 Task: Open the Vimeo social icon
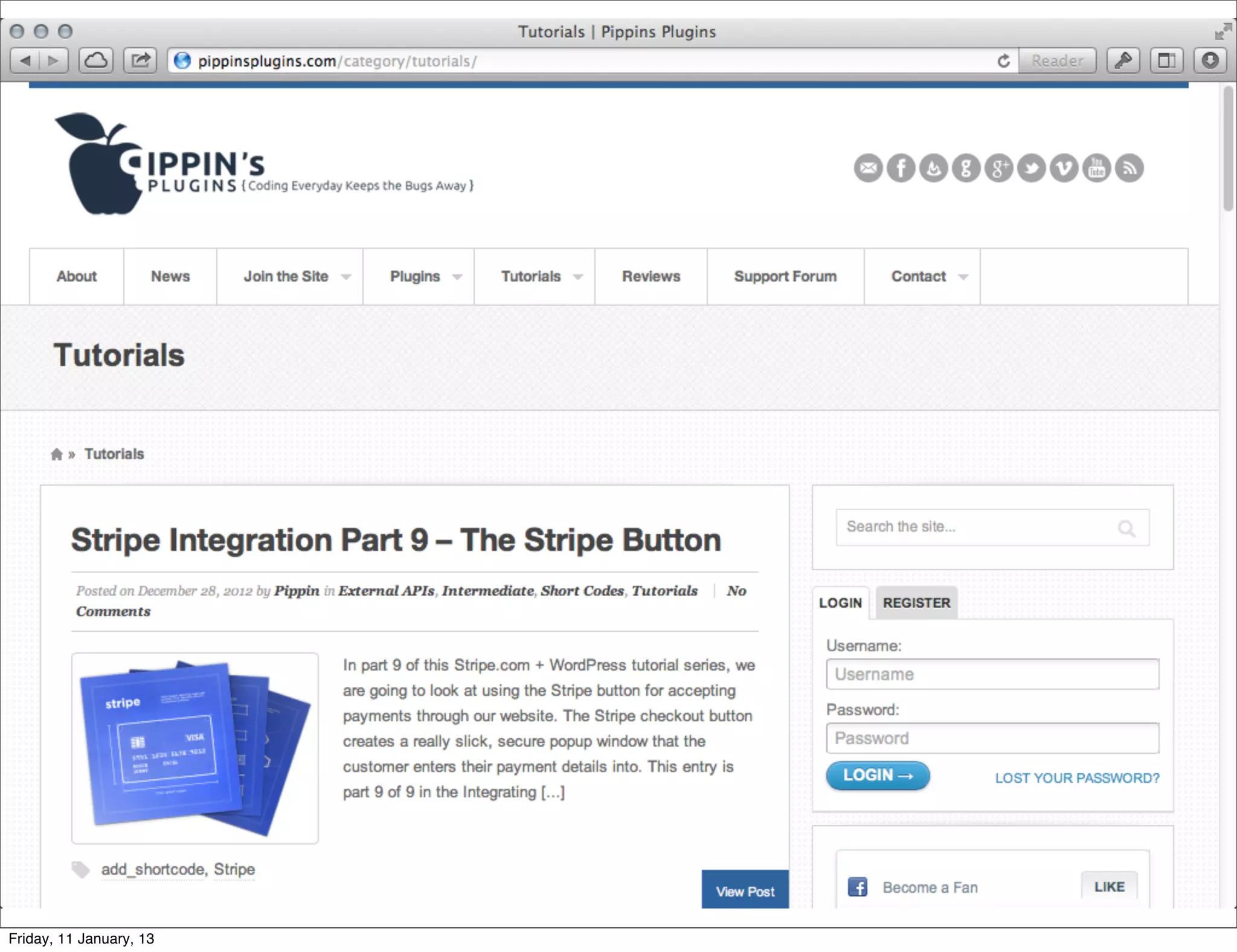1064,168
